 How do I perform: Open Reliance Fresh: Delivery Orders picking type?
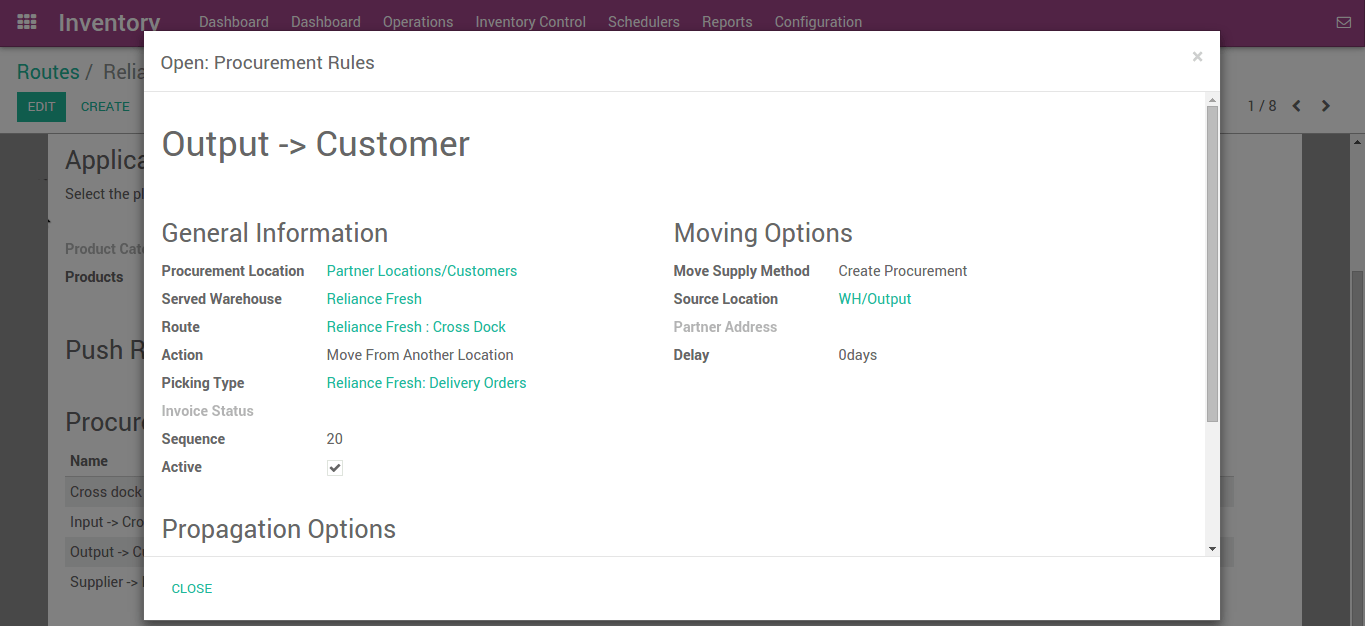coord(426,382)
